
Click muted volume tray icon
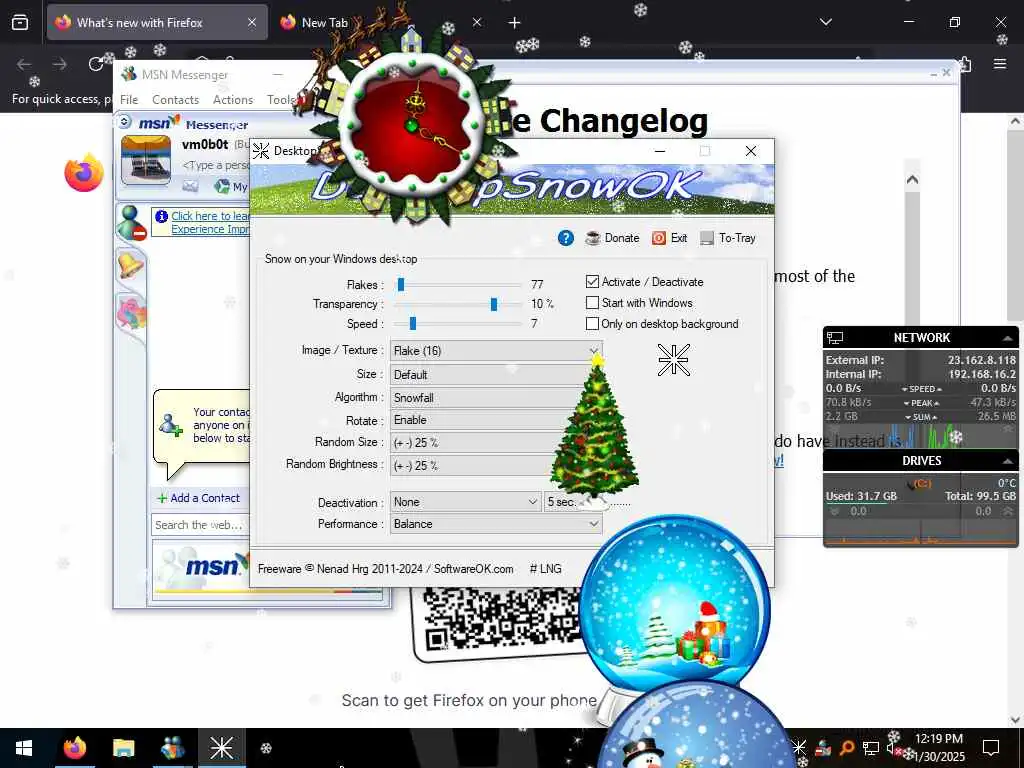(x=893, y=748)
